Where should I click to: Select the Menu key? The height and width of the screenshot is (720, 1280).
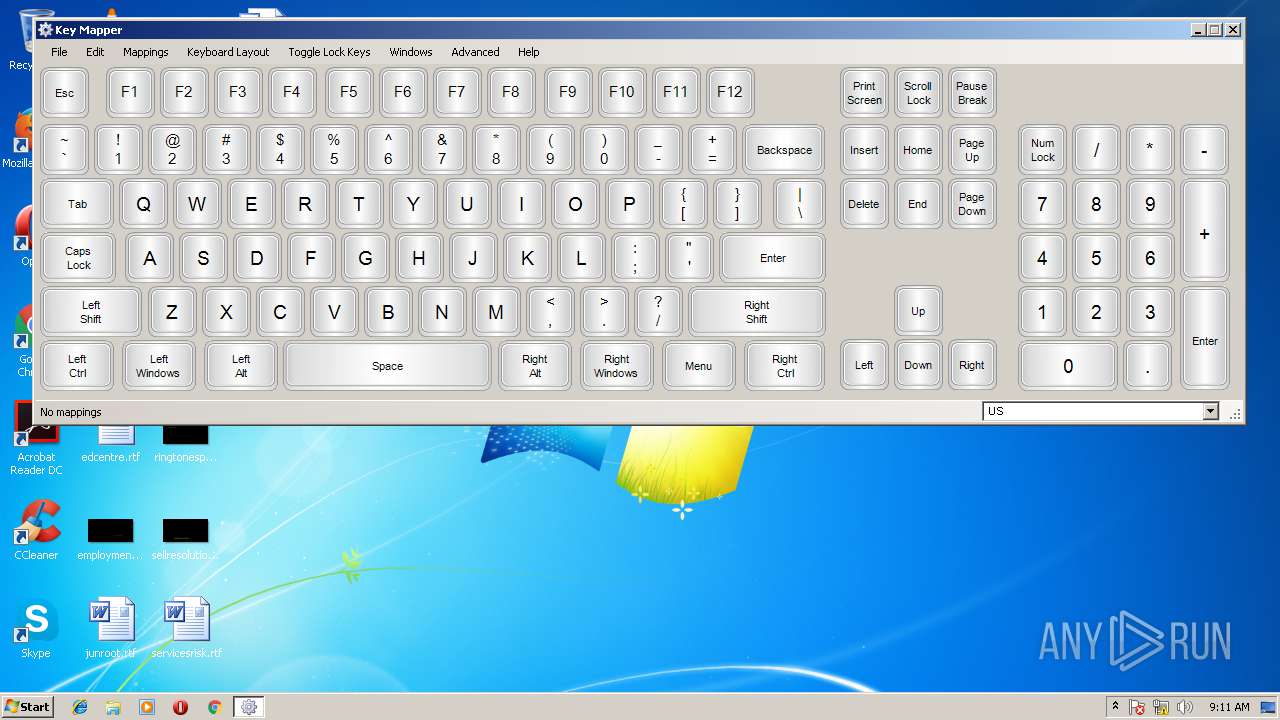pyautogui.click(x=699, y=366)
